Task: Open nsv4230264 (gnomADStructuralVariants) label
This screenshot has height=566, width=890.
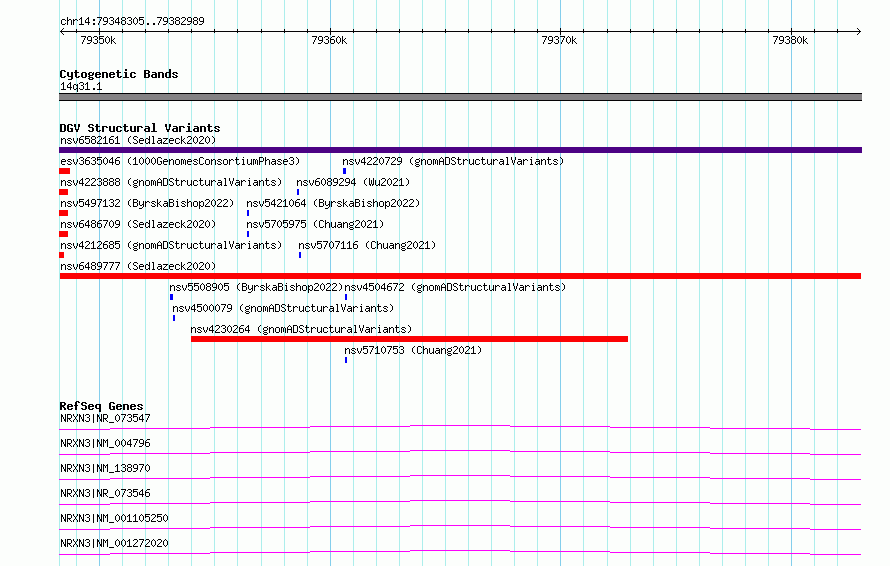Action: [301, 329]
